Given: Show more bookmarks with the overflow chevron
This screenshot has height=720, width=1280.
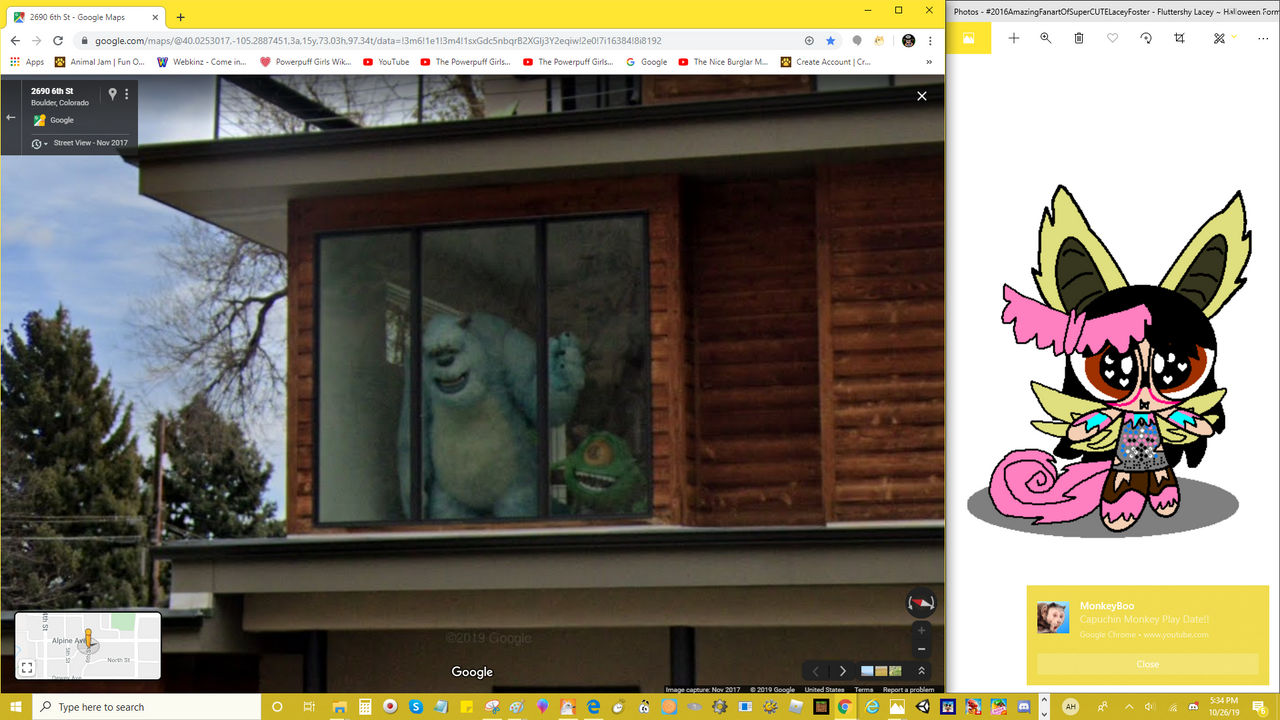Looking at the screenshot, I should pyautogui.click(x=930, y=62).
